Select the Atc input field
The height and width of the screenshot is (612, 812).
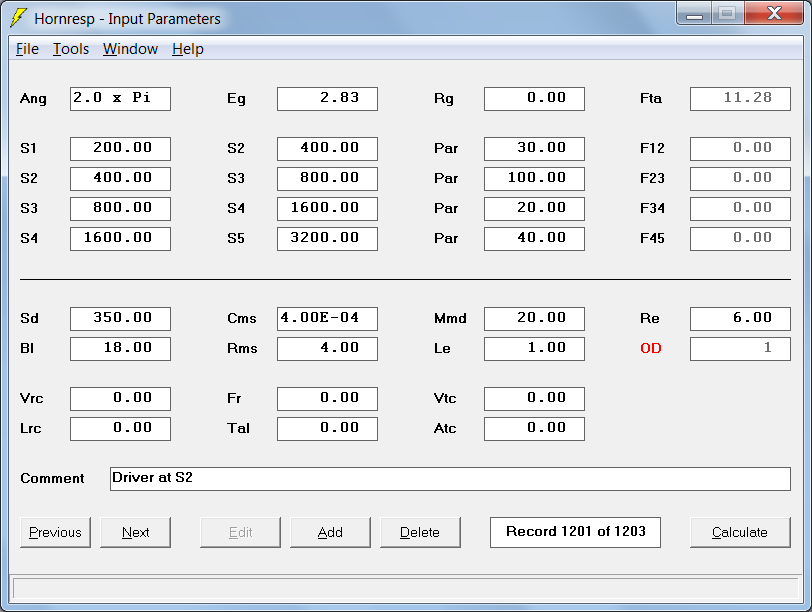pyautogui.click(x=534, y=429)
